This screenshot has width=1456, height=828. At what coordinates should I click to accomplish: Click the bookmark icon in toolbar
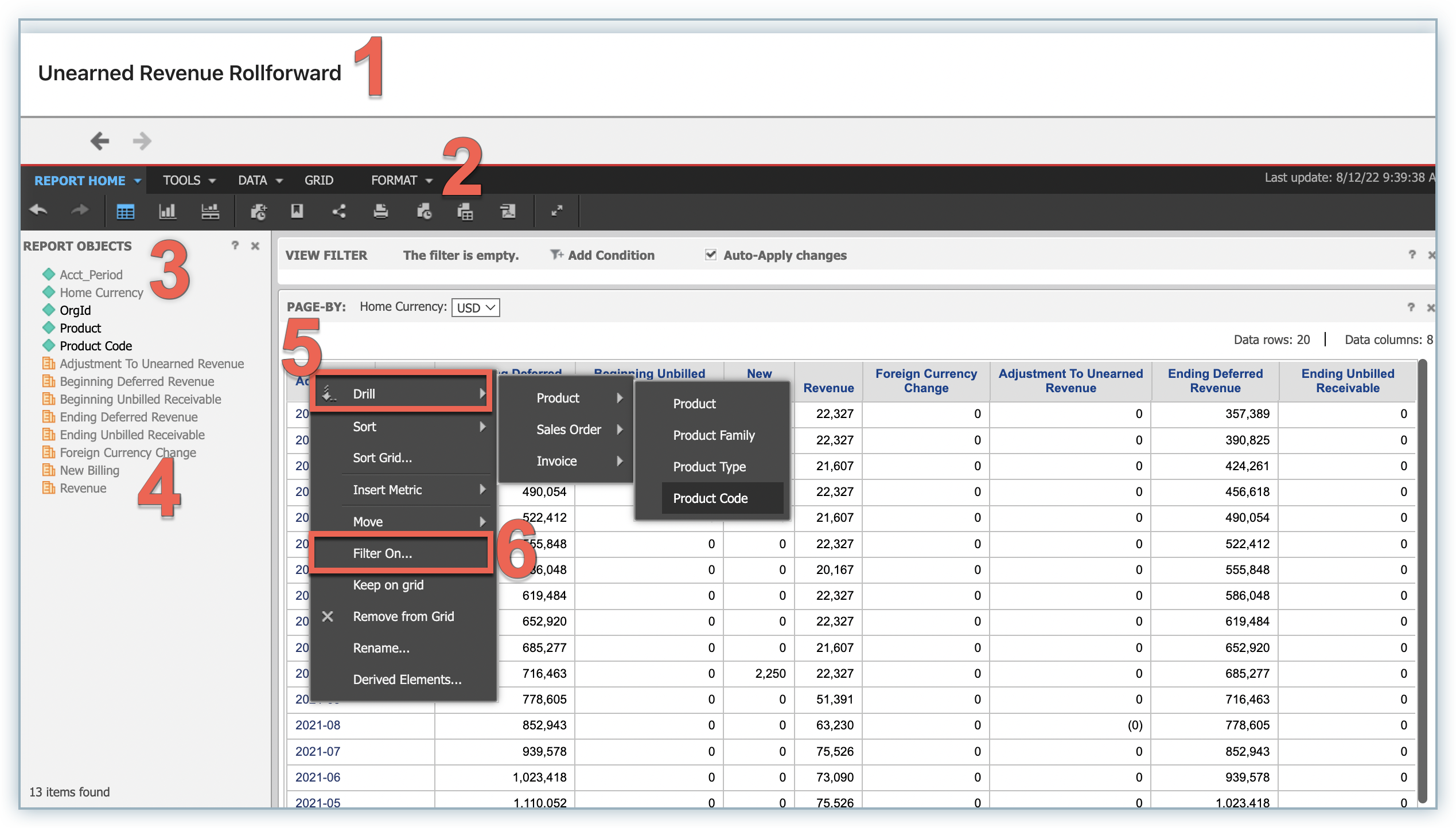(x=297, y=212)
